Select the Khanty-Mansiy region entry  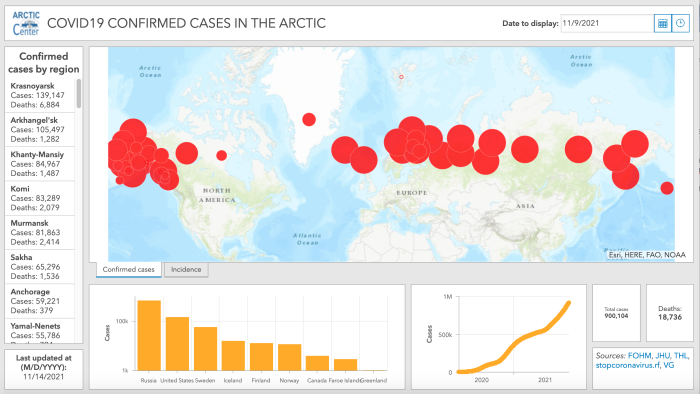click(x=40, y=164)
